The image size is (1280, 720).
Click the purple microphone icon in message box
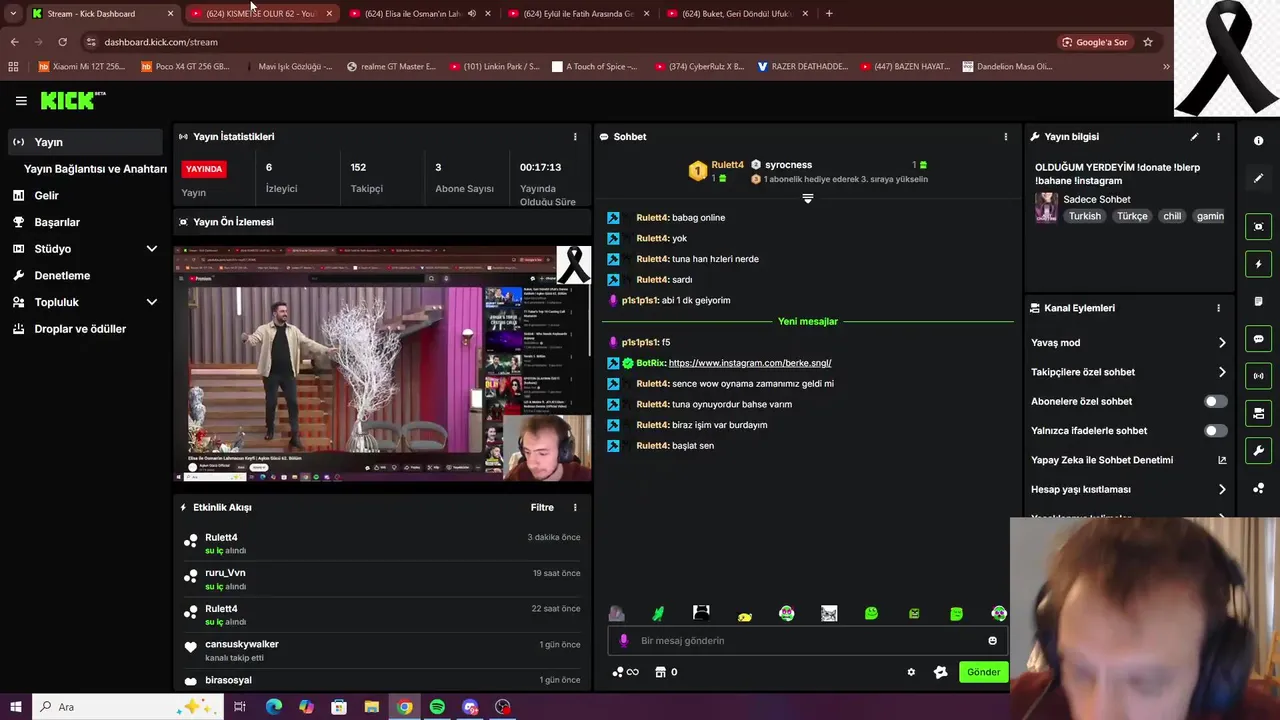click(624, 640)
